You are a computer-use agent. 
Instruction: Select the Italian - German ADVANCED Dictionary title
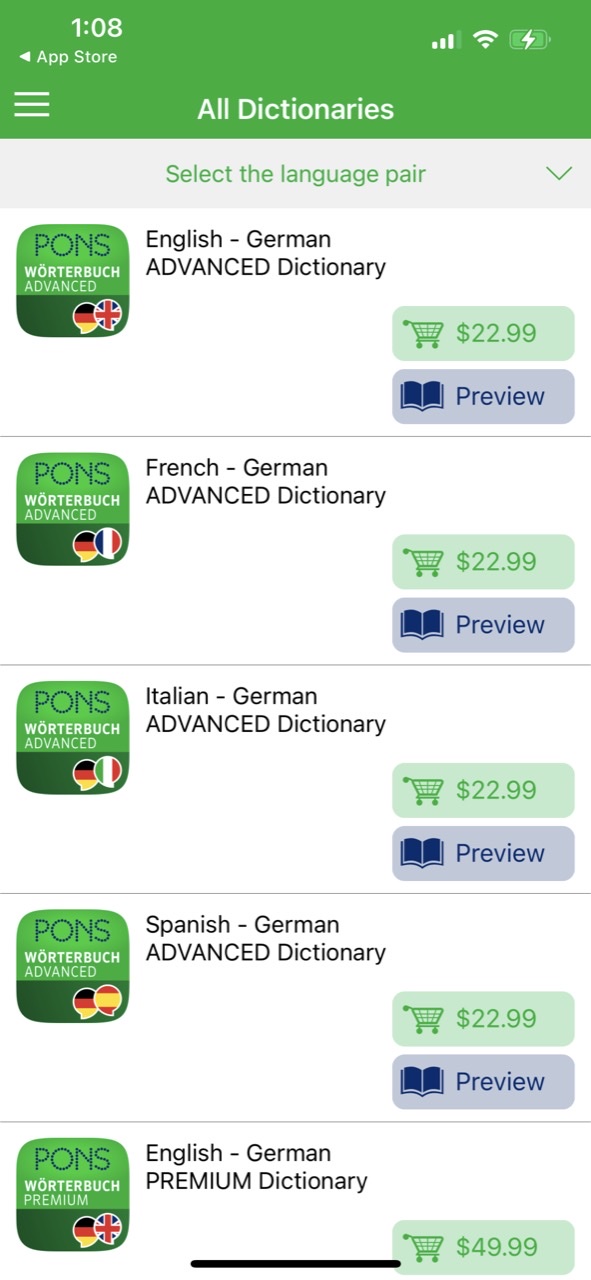click(x=265, y=710)
